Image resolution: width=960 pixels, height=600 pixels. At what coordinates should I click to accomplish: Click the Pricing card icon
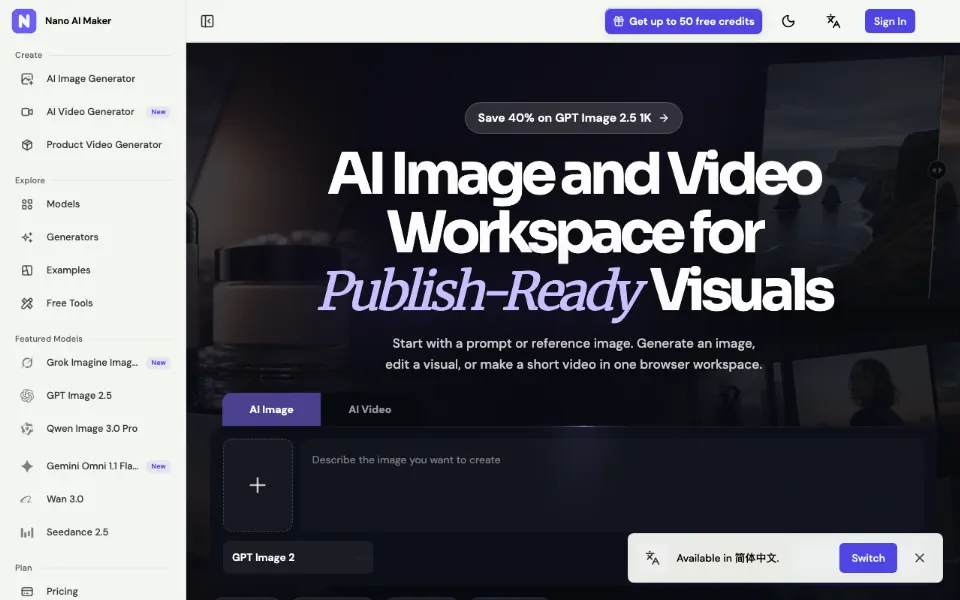coord(27,592)
